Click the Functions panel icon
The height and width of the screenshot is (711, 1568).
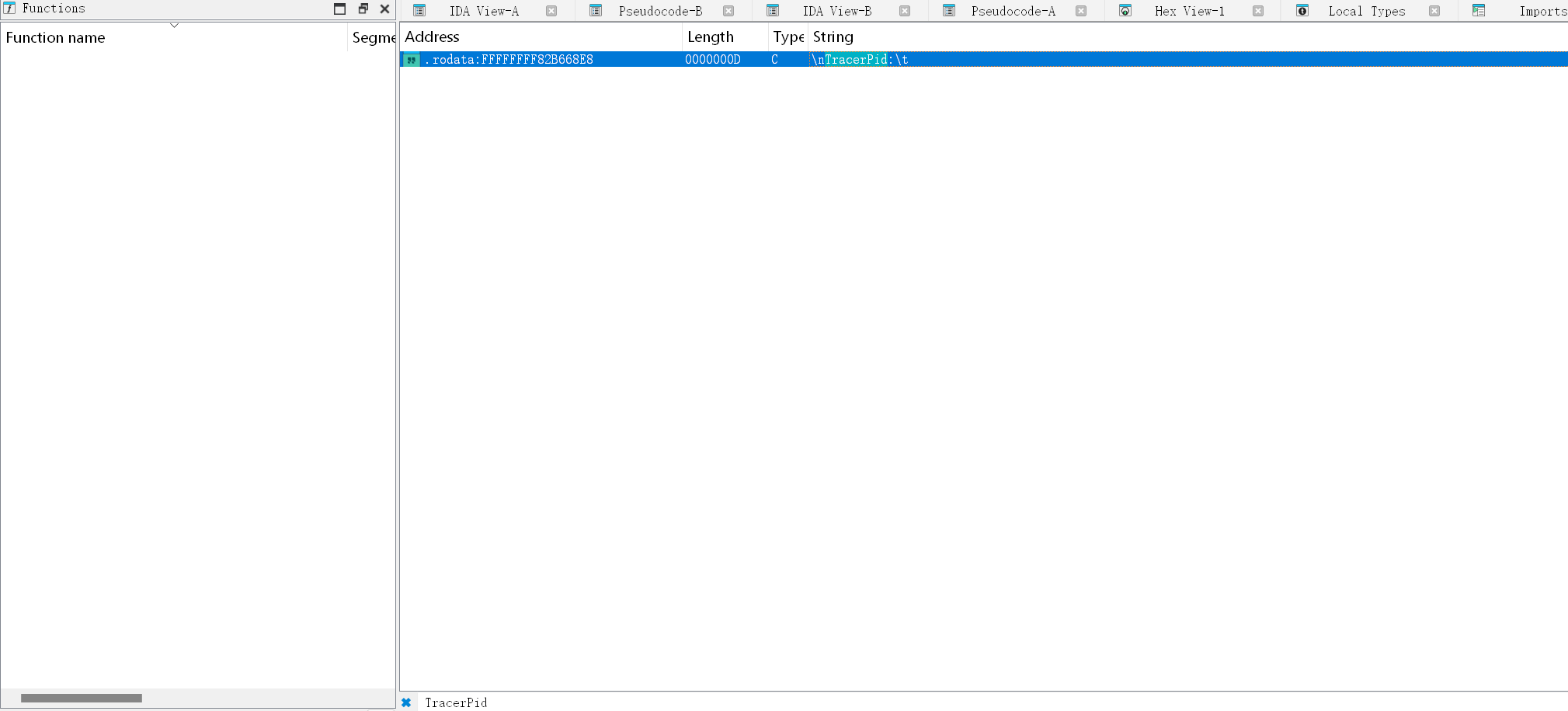click(9, 9)
